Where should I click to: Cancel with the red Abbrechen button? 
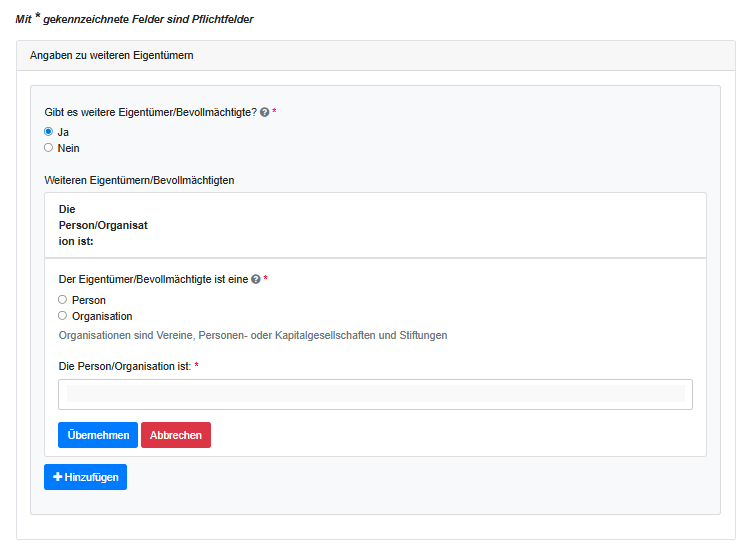(x=176, y=435)
